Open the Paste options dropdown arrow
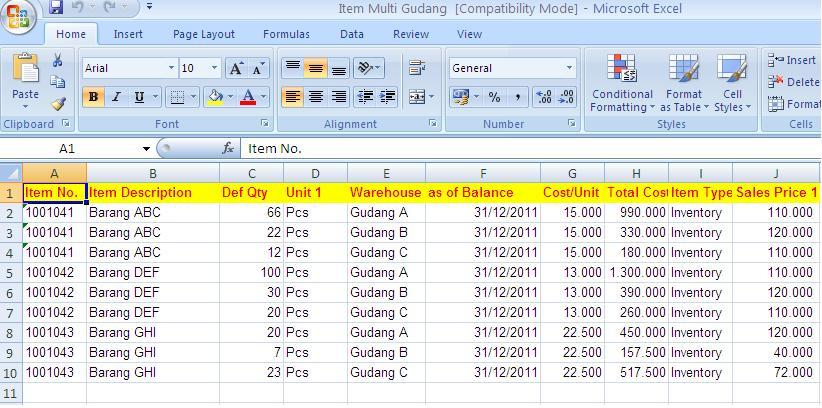The width and height of the screenshot is (822, 408). (x=25, y=106)
